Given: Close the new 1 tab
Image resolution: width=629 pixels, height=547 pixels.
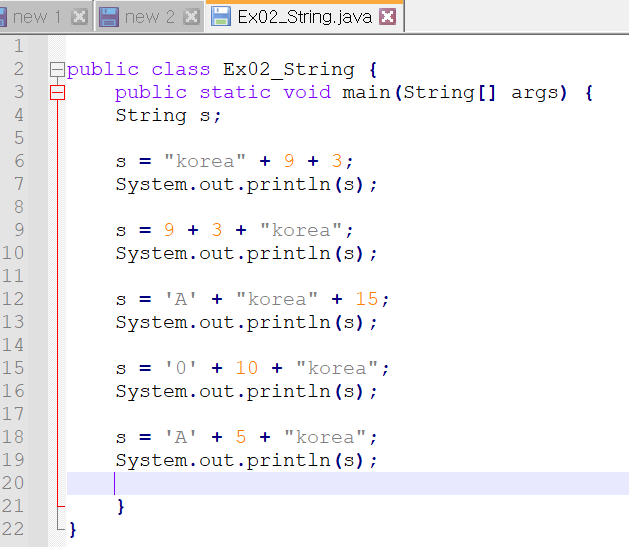Looking at the screenshot, I should tap(79, 17).
